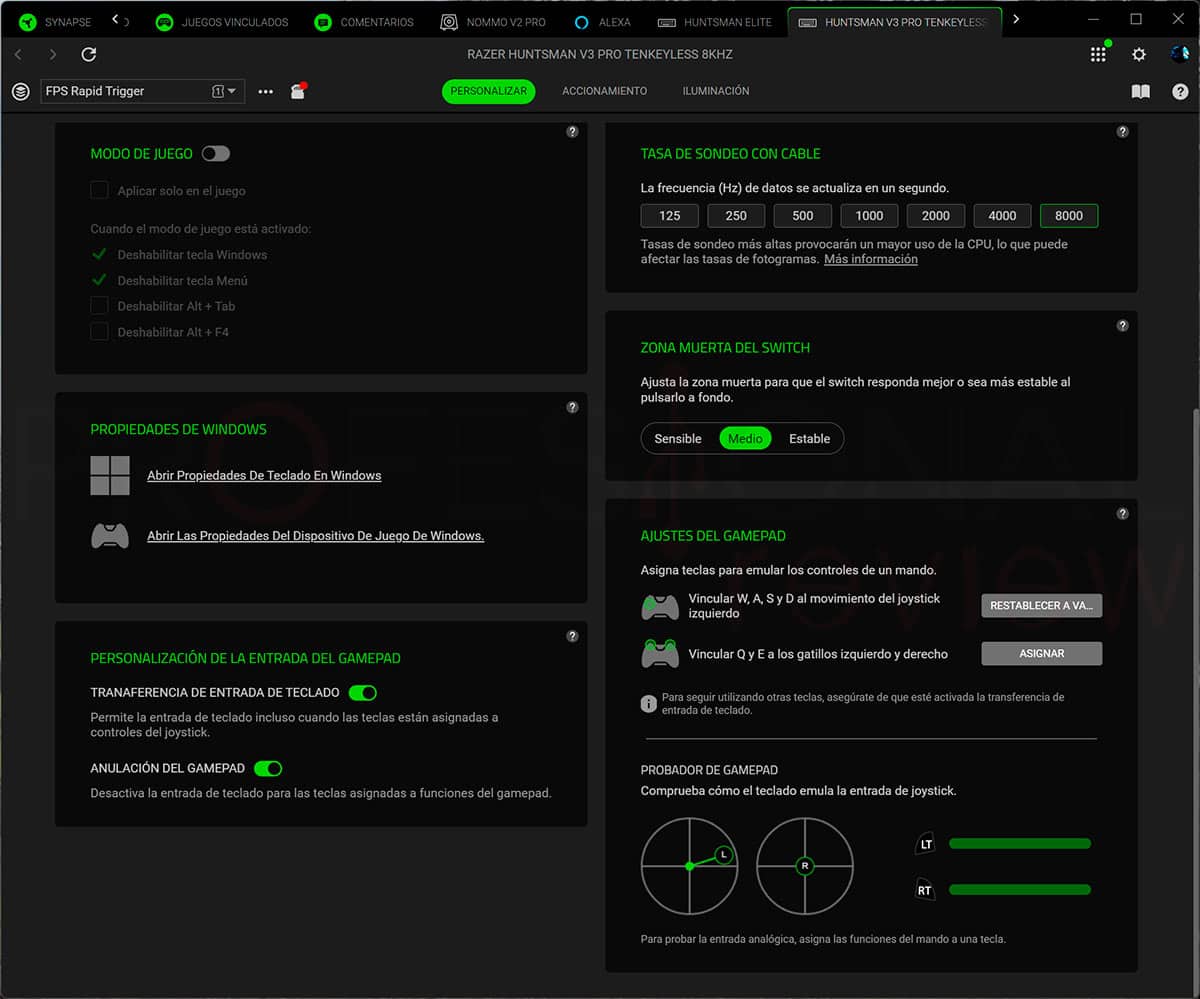Screen dimensions: 1200x999
Task: Open the top-right help question icon
Action: (x=1180, y=91)
